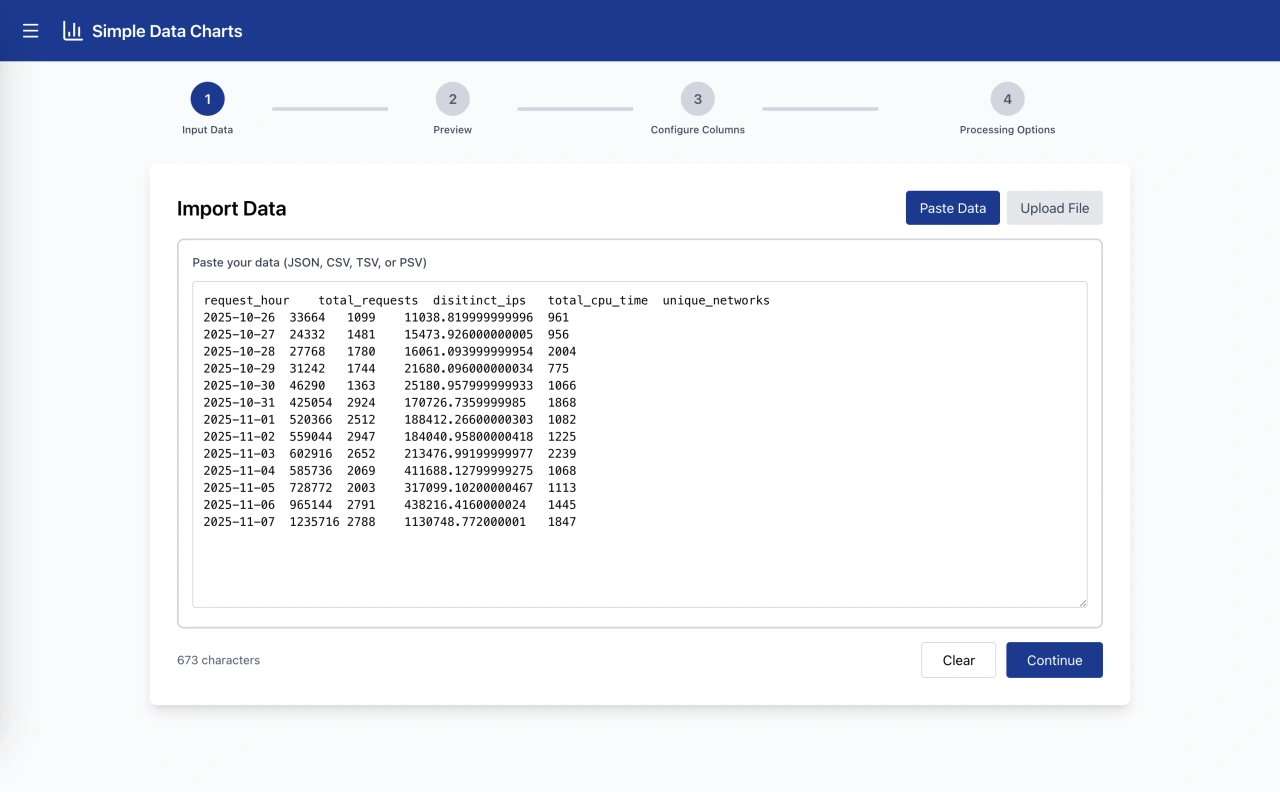Click the textarea resize handle
Viewport: 1280px width, 792px height.
point(1083,601)
